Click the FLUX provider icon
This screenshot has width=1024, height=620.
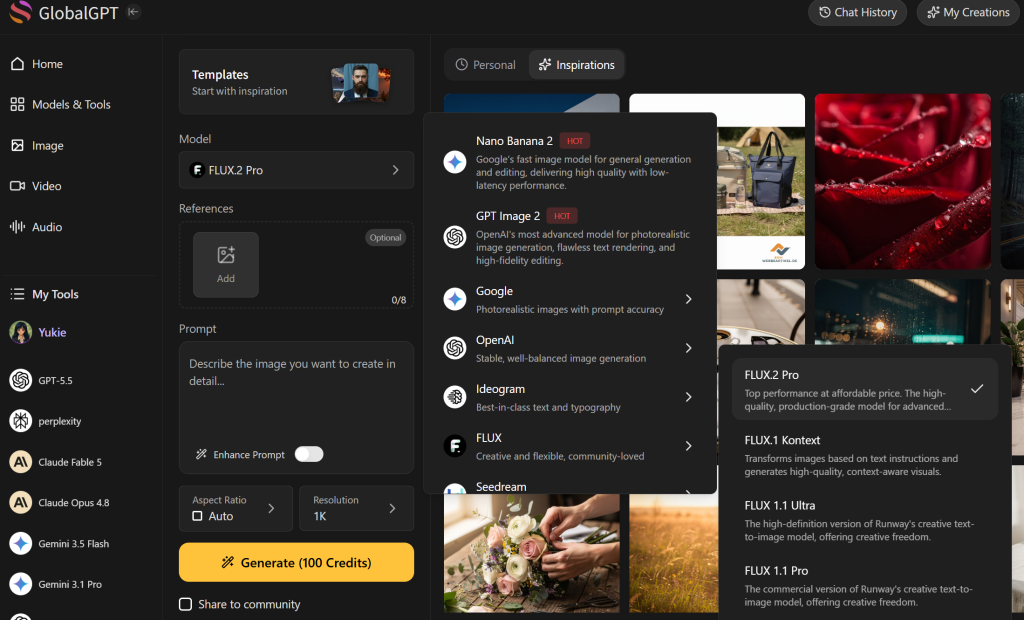click(455, 446)
